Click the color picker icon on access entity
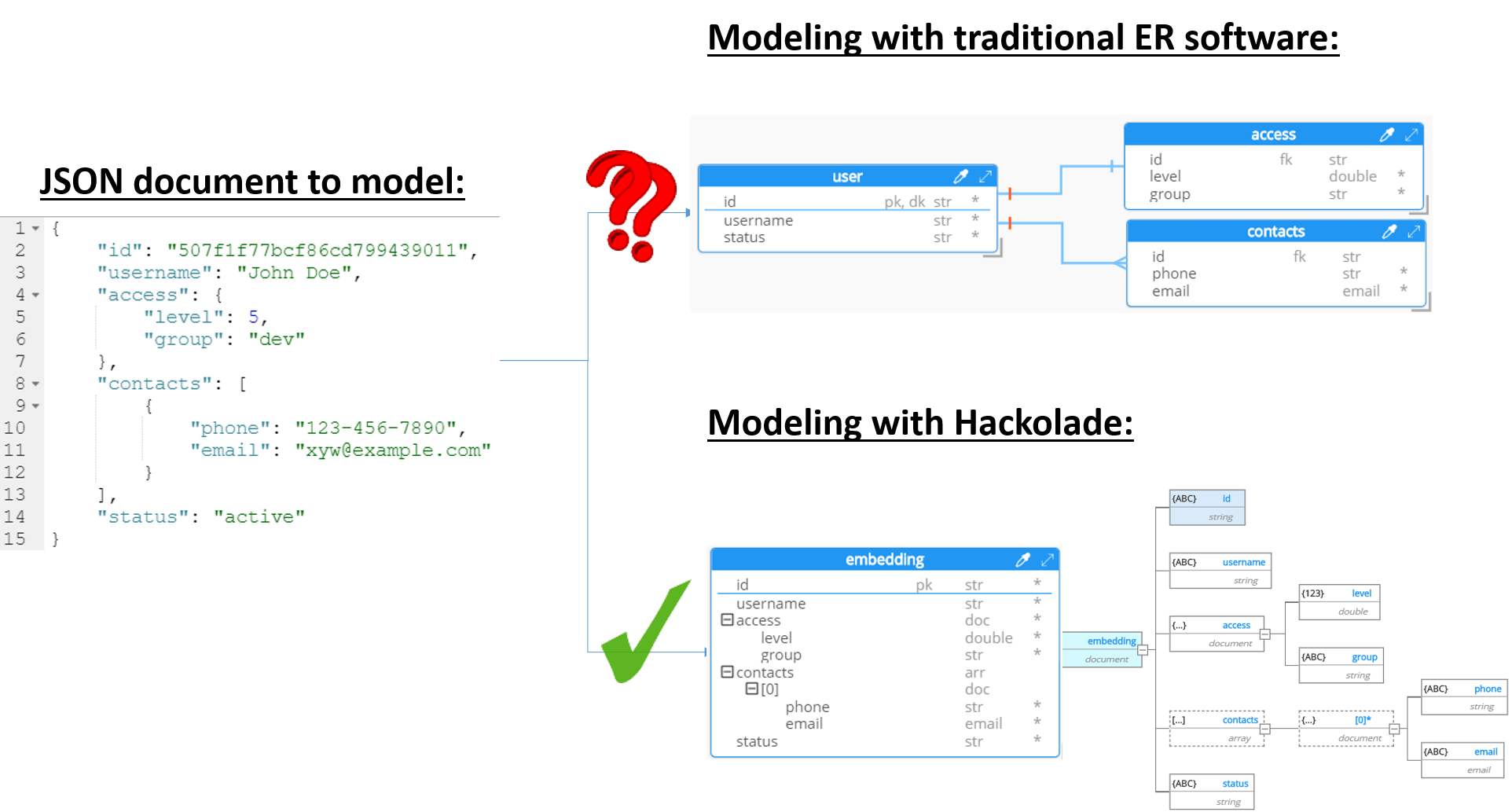The width and height of the screenshot is (1512, 812). [x=1387, y=134]
